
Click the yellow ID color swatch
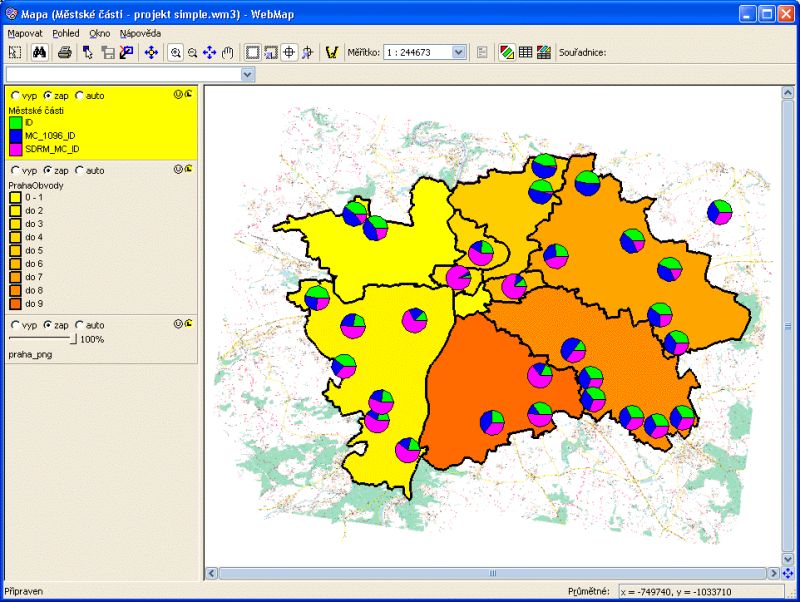[16, 122]
